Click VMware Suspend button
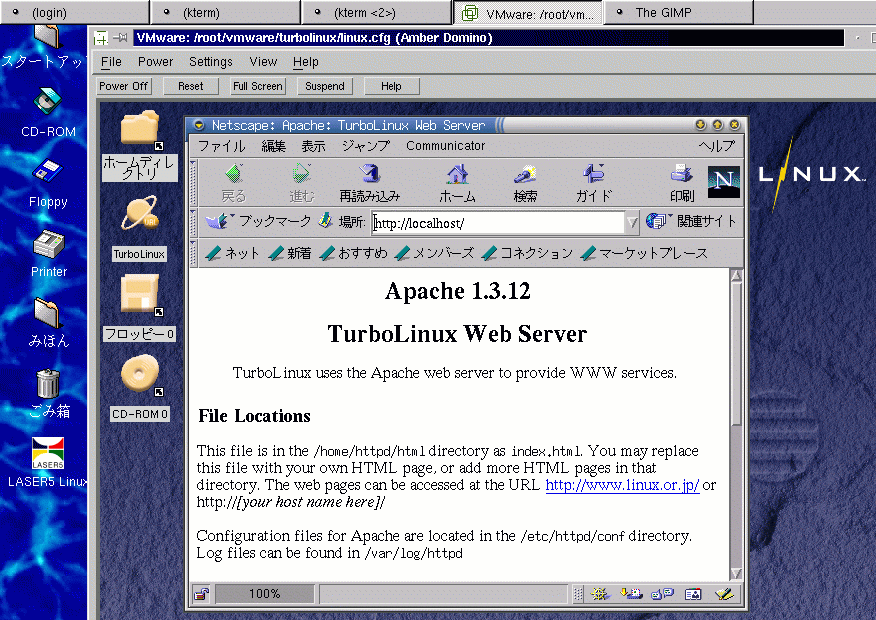 [325, 86]
